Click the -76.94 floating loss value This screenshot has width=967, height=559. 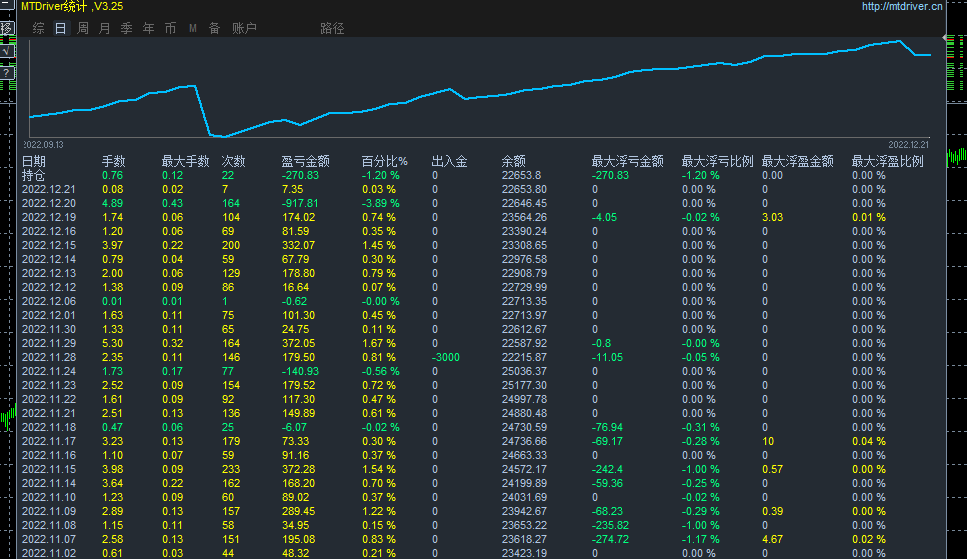coord(607,428)
